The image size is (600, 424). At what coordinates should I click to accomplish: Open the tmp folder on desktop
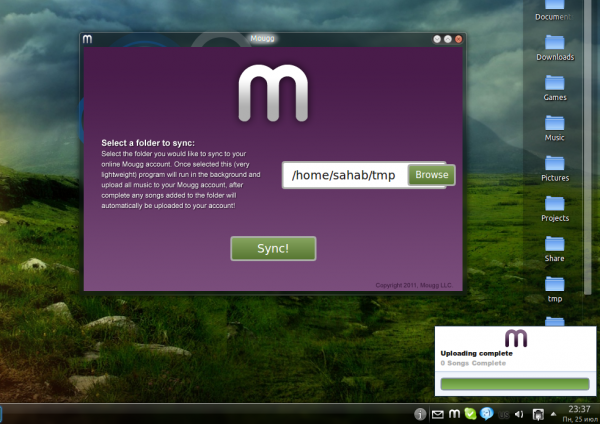pyautogui.click(x=555, y=289)
